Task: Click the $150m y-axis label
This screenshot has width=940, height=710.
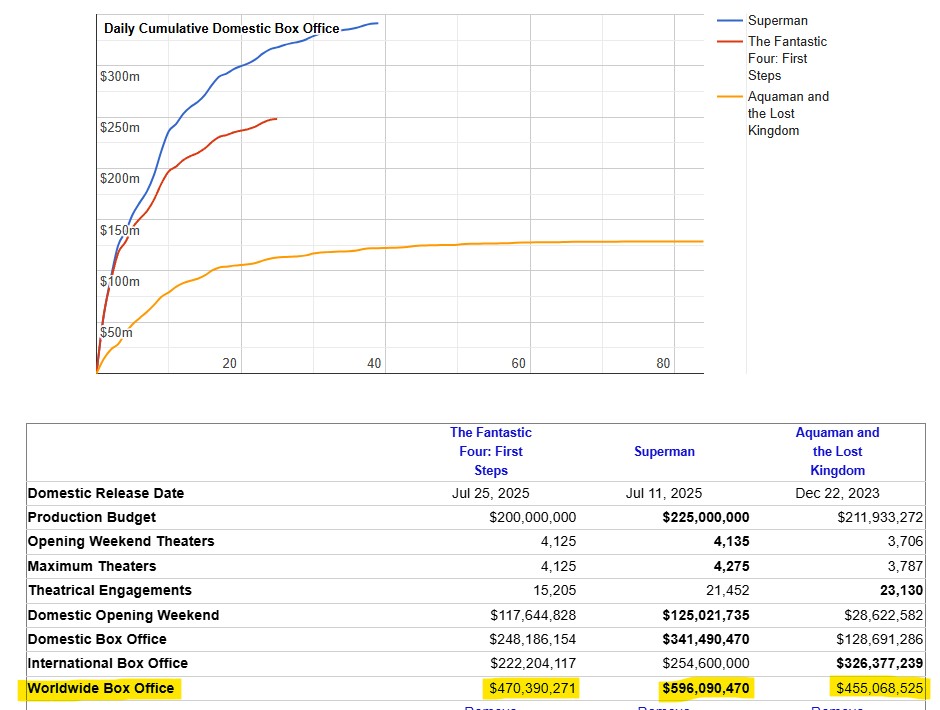Action: tap(120, 230)
